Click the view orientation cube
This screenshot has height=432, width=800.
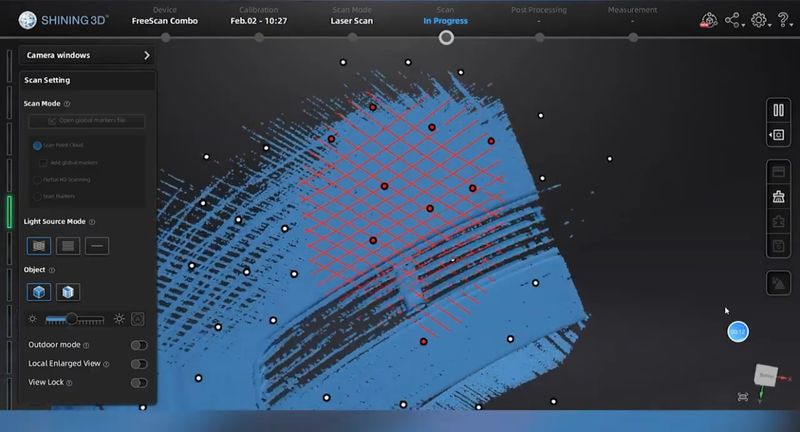tap(766, 375)
